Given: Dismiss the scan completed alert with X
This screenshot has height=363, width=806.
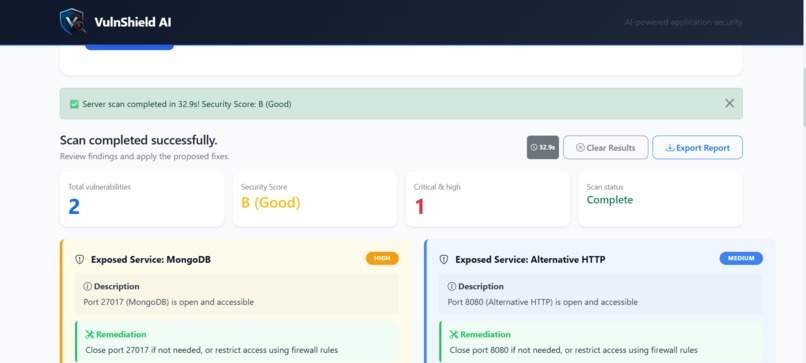Looking at the screenshot, I should tap(729, 103).
